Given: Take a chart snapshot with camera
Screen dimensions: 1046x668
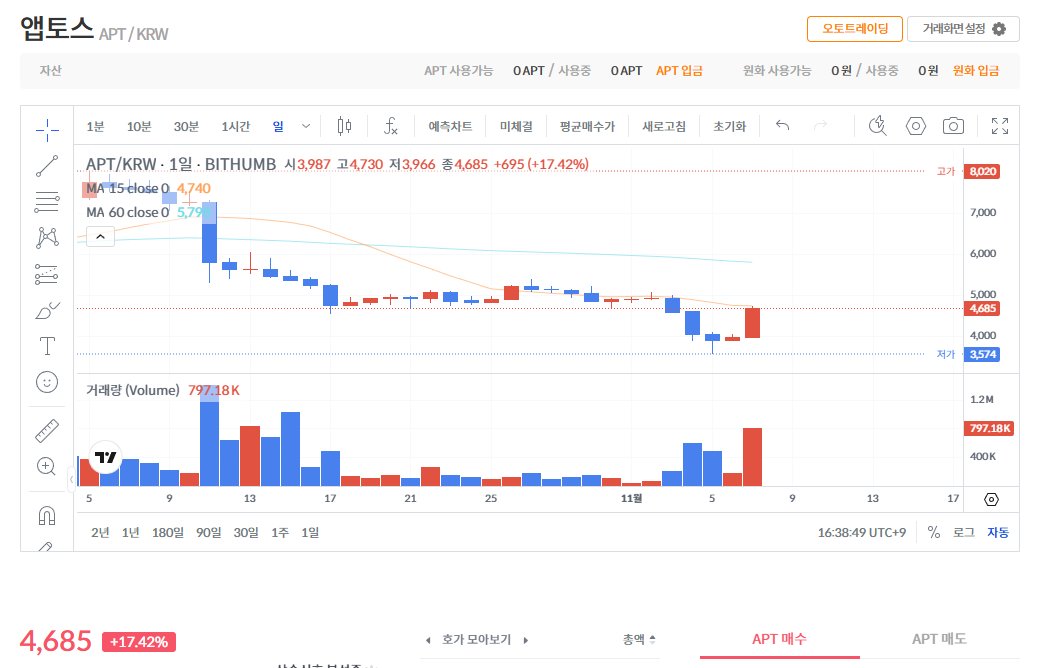Looking at the screenshot, I should [953, 125].
